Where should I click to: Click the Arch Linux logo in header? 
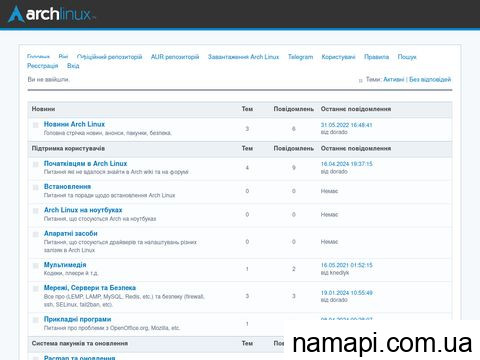[x=52, y=14]
